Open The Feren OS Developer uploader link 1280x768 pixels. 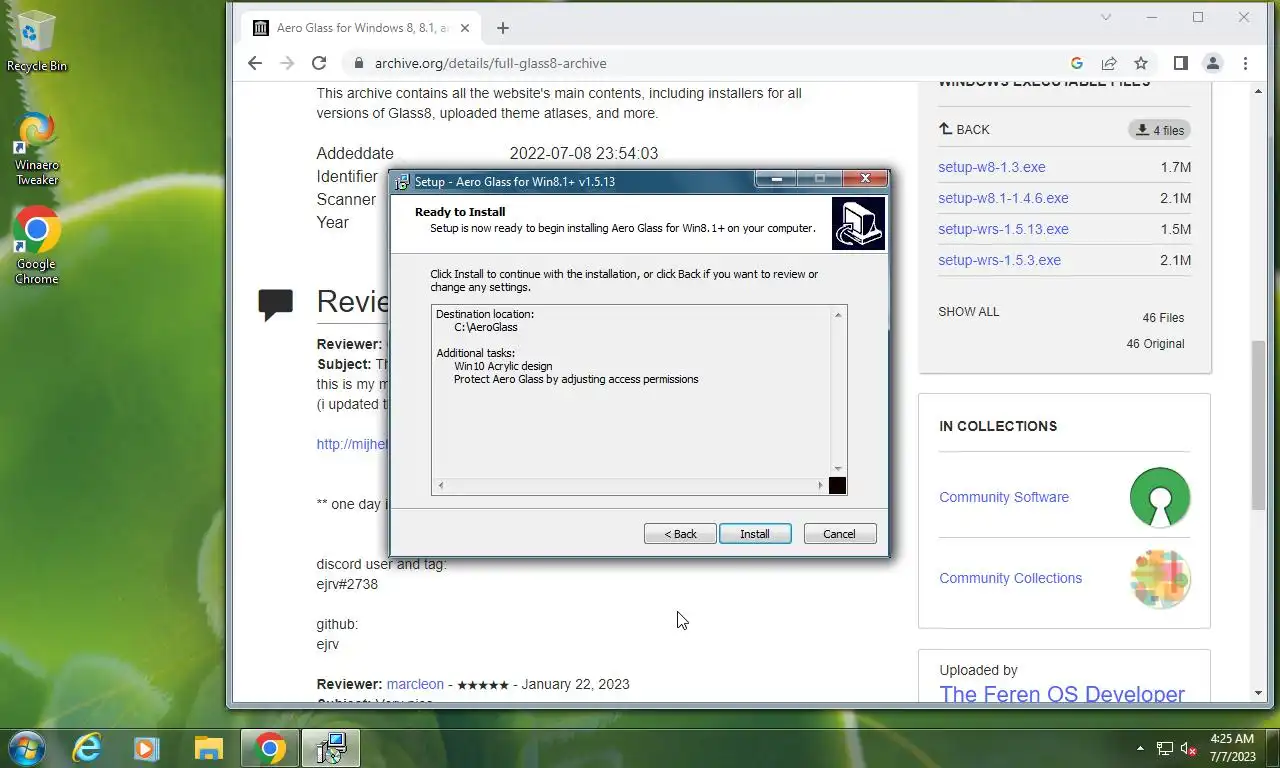coord(1062,694)
